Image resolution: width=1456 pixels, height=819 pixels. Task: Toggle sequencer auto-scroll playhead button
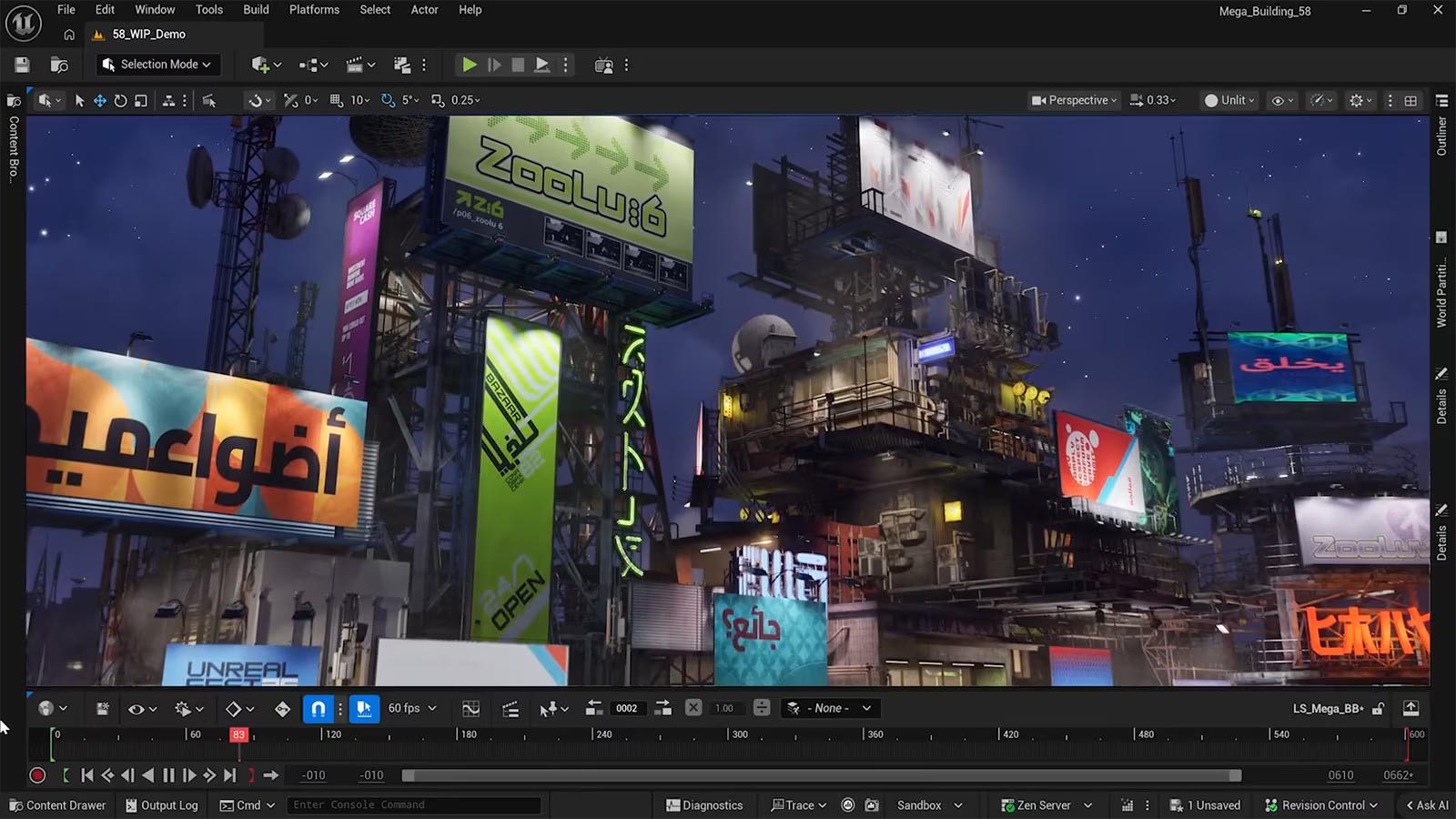[x=364, y=709]
